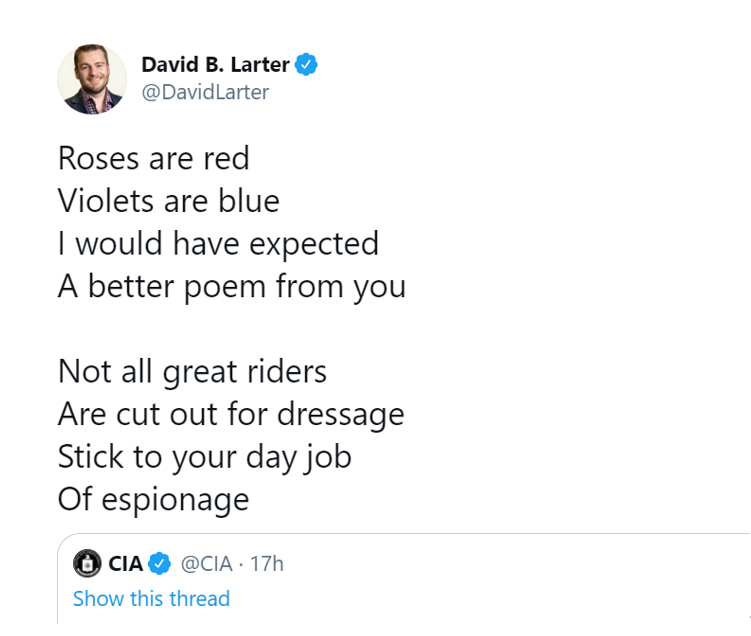This screenshot has width=751, height=636.
Task: Open the quoted CIA tweet card
Action: point(450,580)
